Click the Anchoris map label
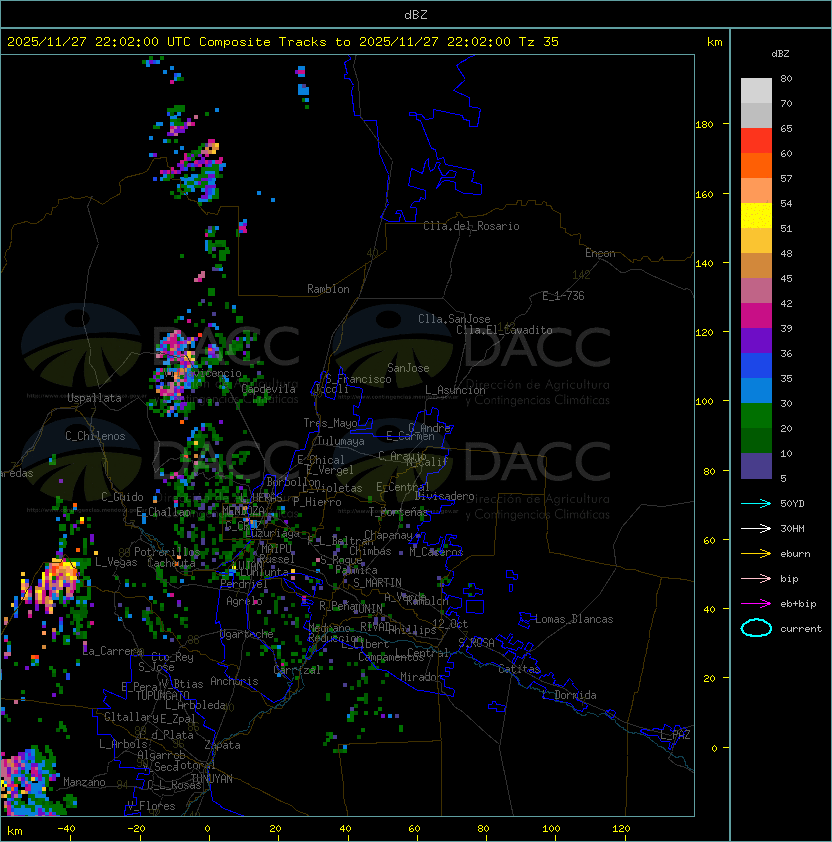Image resolution: width=832 pixels, height=842 pixels. (234, 681)
